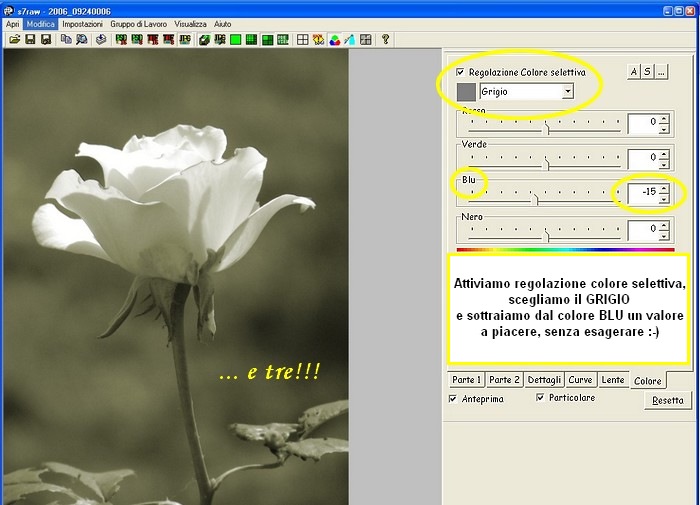Click the solid green single-pane view icon
The image size is (700, 505).
(x=235, y=40)
